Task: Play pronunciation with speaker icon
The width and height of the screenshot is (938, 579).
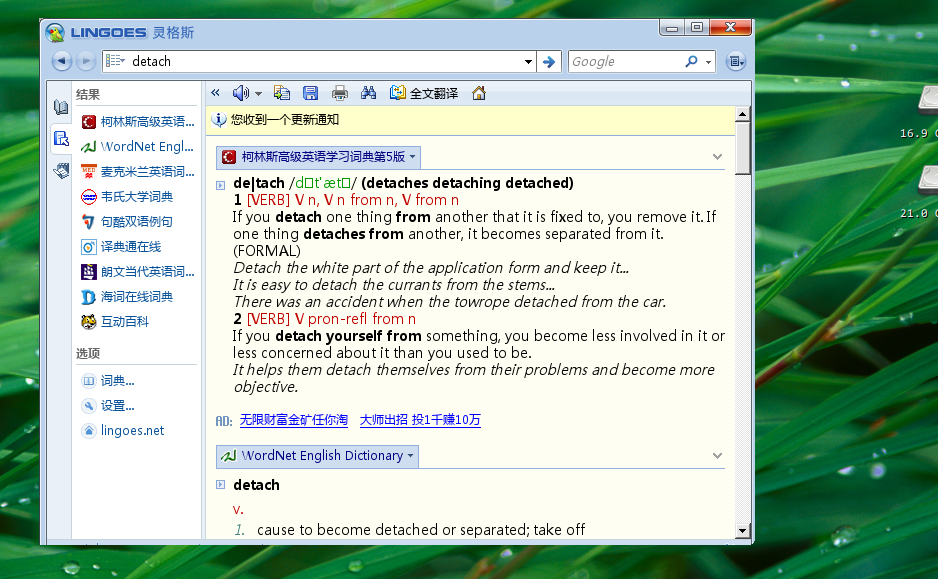Action: (x=240, y=93)
